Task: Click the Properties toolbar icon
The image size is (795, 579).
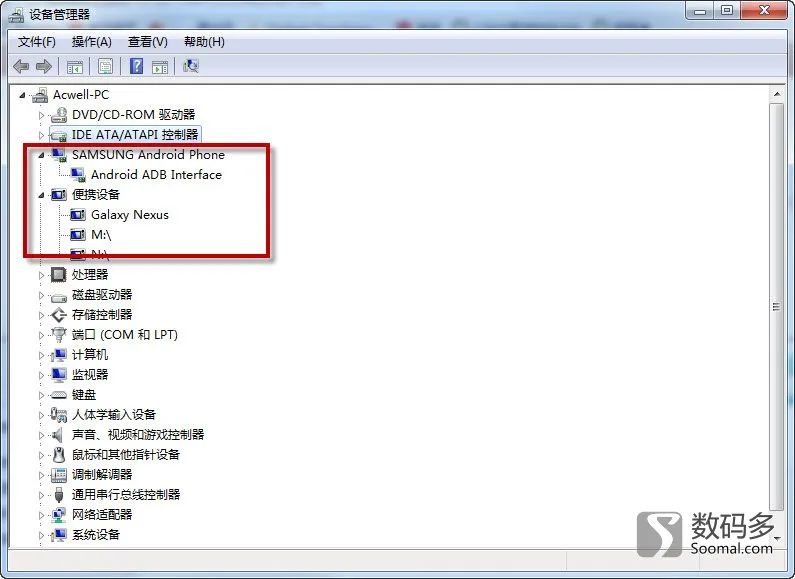Action: tap(105, 66)
